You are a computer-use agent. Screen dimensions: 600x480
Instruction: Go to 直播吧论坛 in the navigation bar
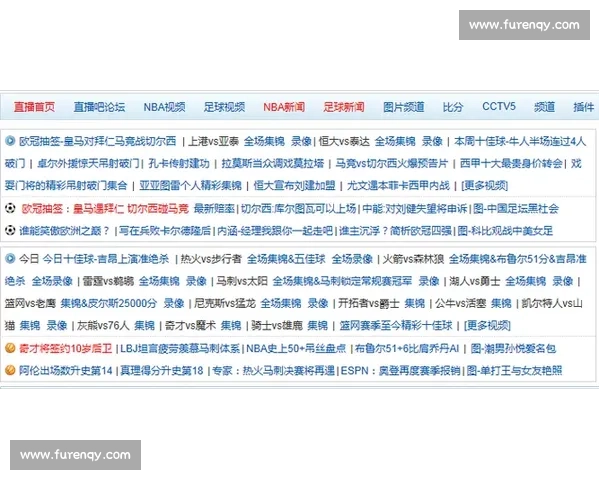99,107
